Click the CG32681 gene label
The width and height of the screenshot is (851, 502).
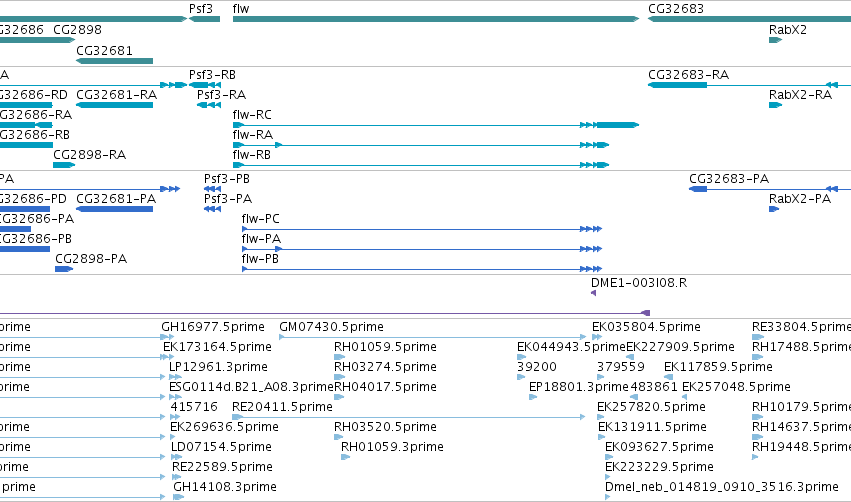(x=104, y=51)
